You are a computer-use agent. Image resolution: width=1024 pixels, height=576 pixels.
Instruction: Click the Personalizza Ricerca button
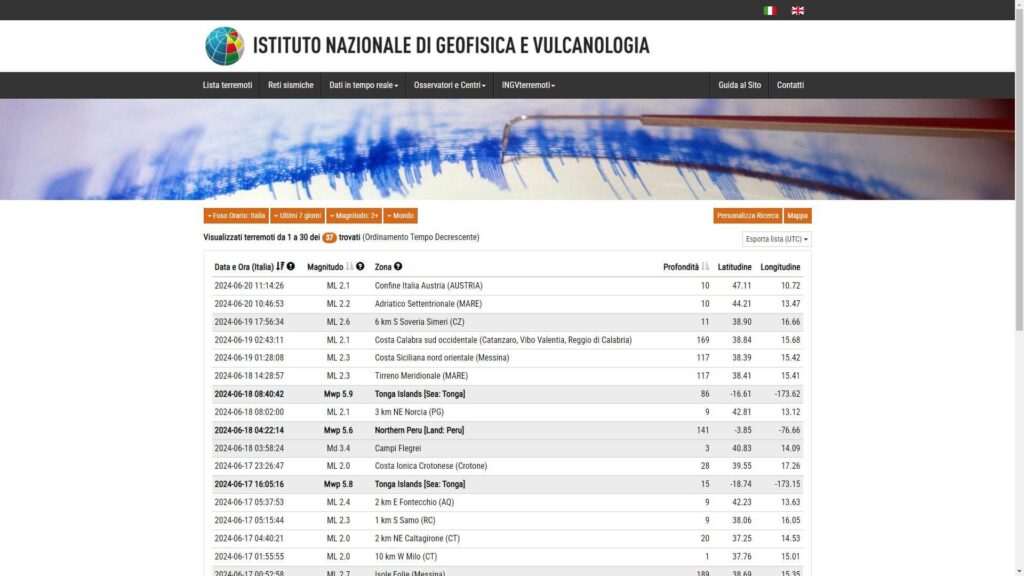(747, 216)
